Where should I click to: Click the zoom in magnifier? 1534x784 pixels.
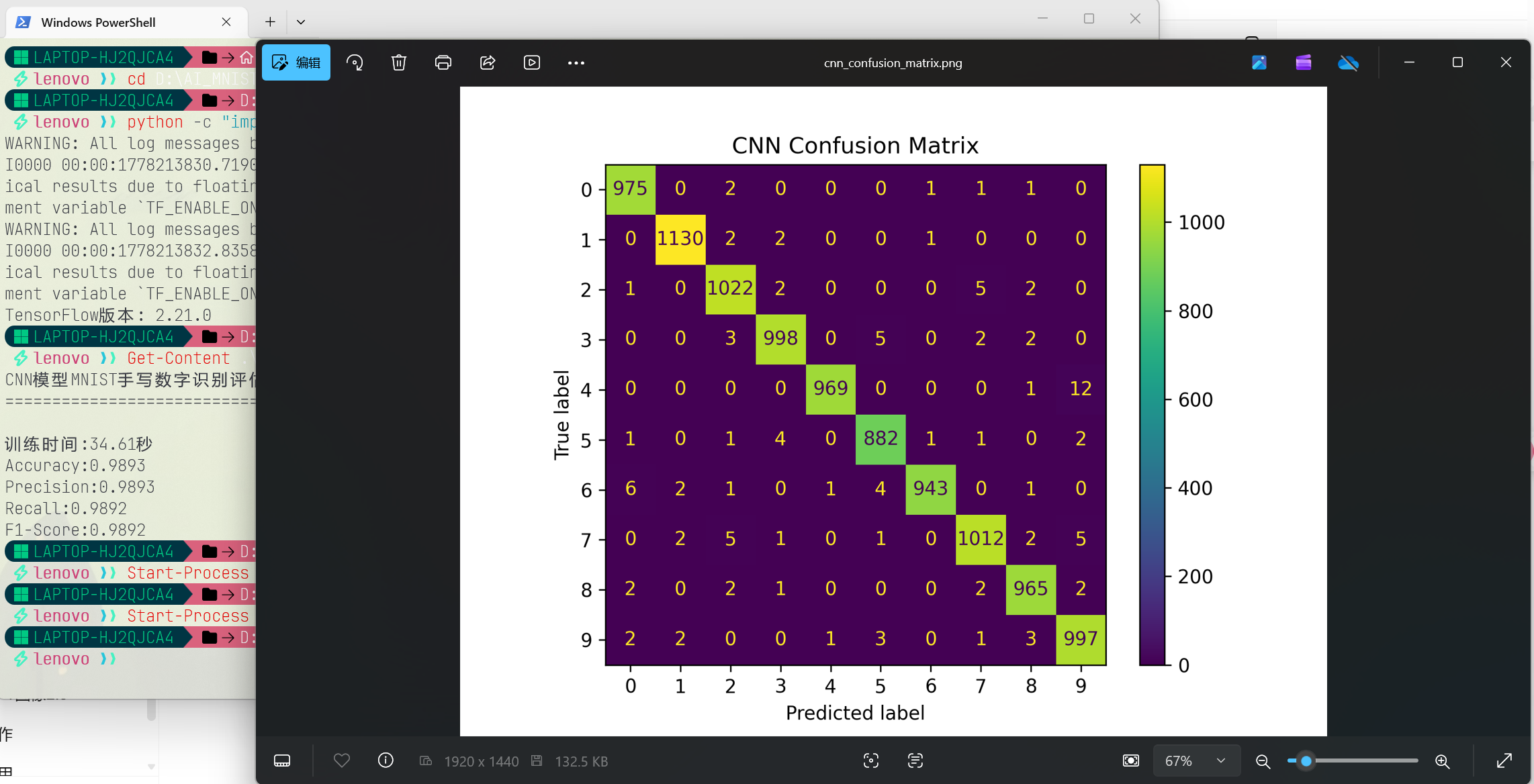(x=1442, y=761)
